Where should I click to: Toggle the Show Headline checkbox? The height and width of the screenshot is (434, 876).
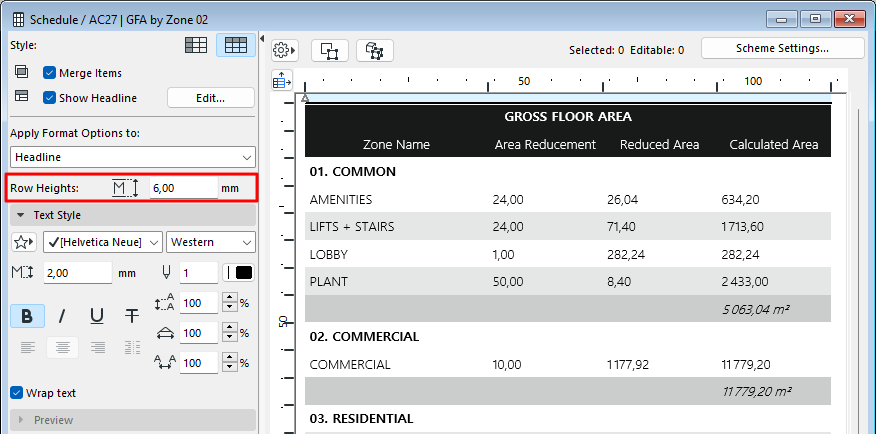click(x=50, y=98)
